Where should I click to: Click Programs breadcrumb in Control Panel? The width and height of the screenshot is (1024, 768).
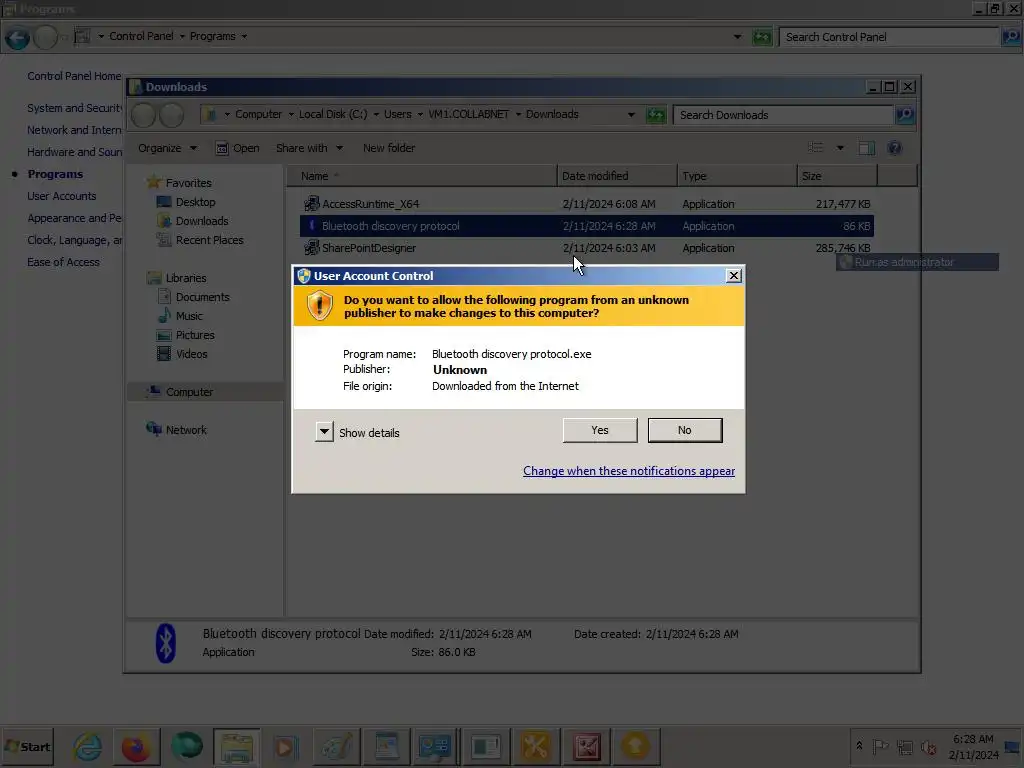[212, 36]
